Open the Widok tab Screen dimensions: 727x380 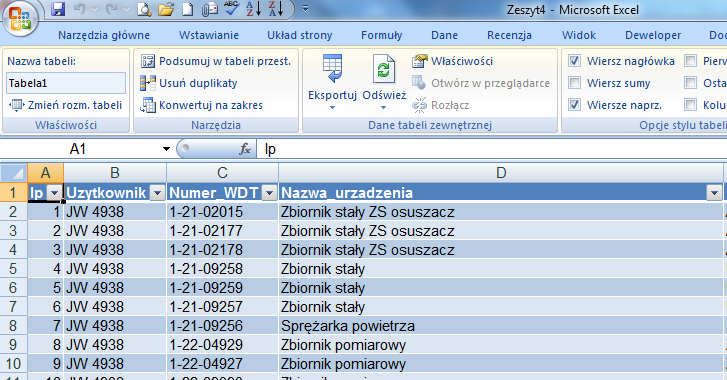pyautogui.click(x=579, y=35)
